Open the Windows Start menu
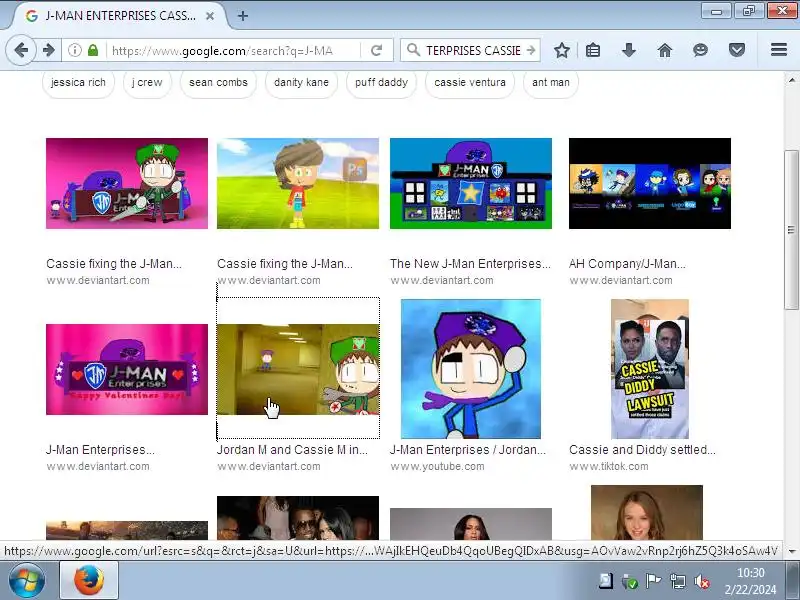The image size is (800, 600). (26, 581)
